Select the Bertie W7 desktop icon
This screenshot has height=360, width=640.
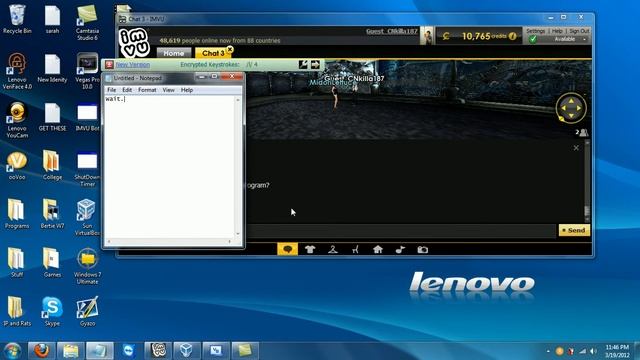point(52,214)
